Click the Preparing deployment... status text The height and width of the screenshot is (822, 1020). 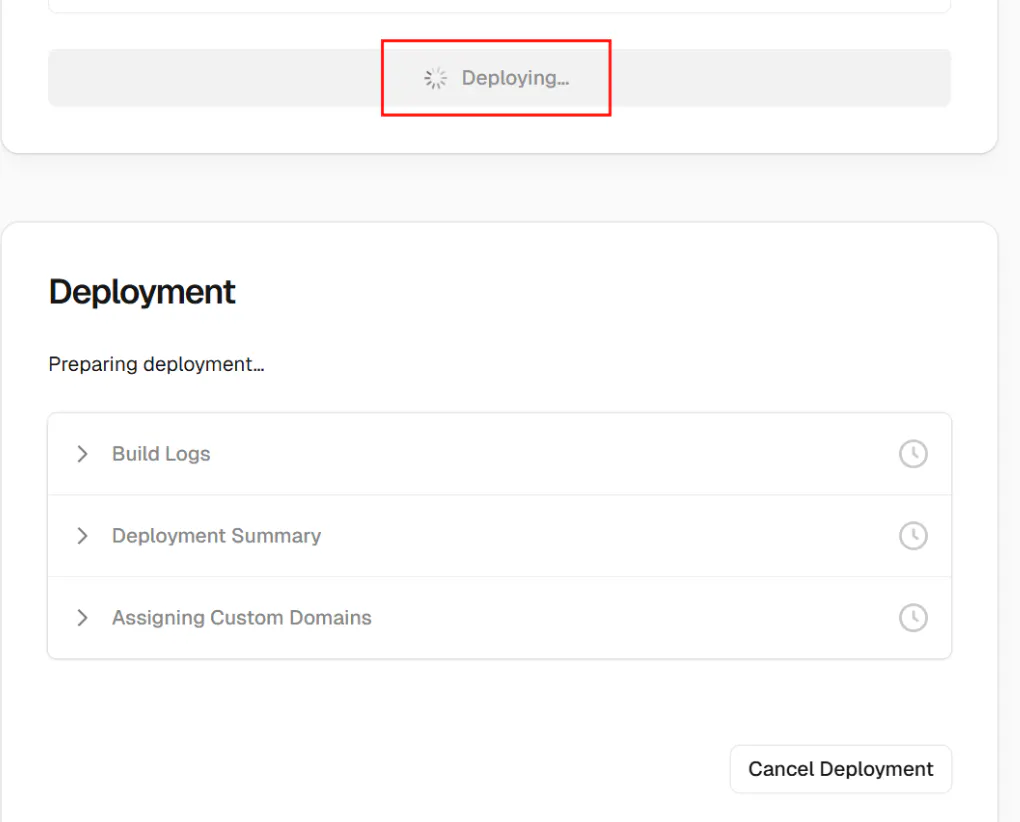point(156,364)
